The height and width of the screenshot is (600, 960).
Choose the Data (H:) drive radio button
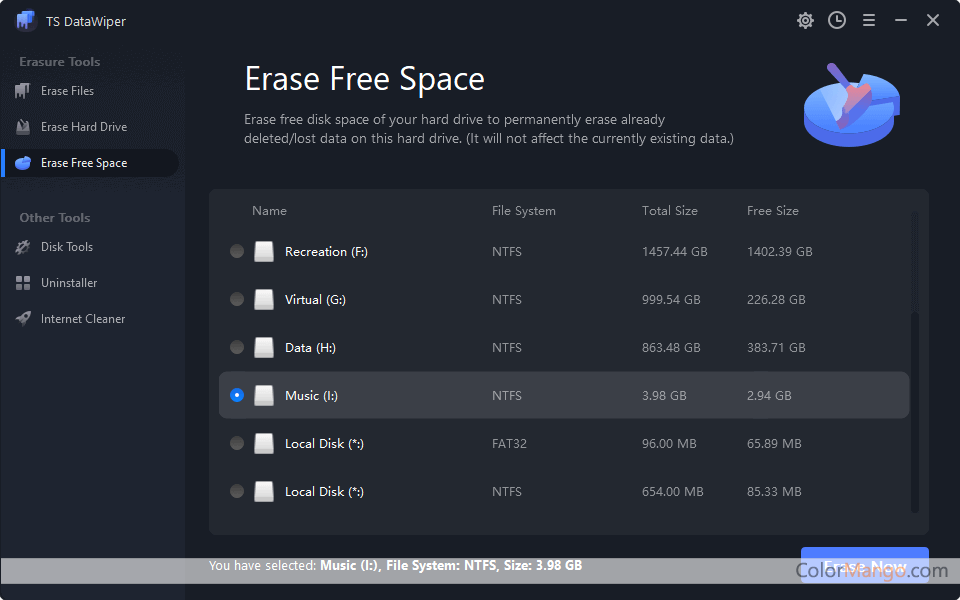coord(237,348)
